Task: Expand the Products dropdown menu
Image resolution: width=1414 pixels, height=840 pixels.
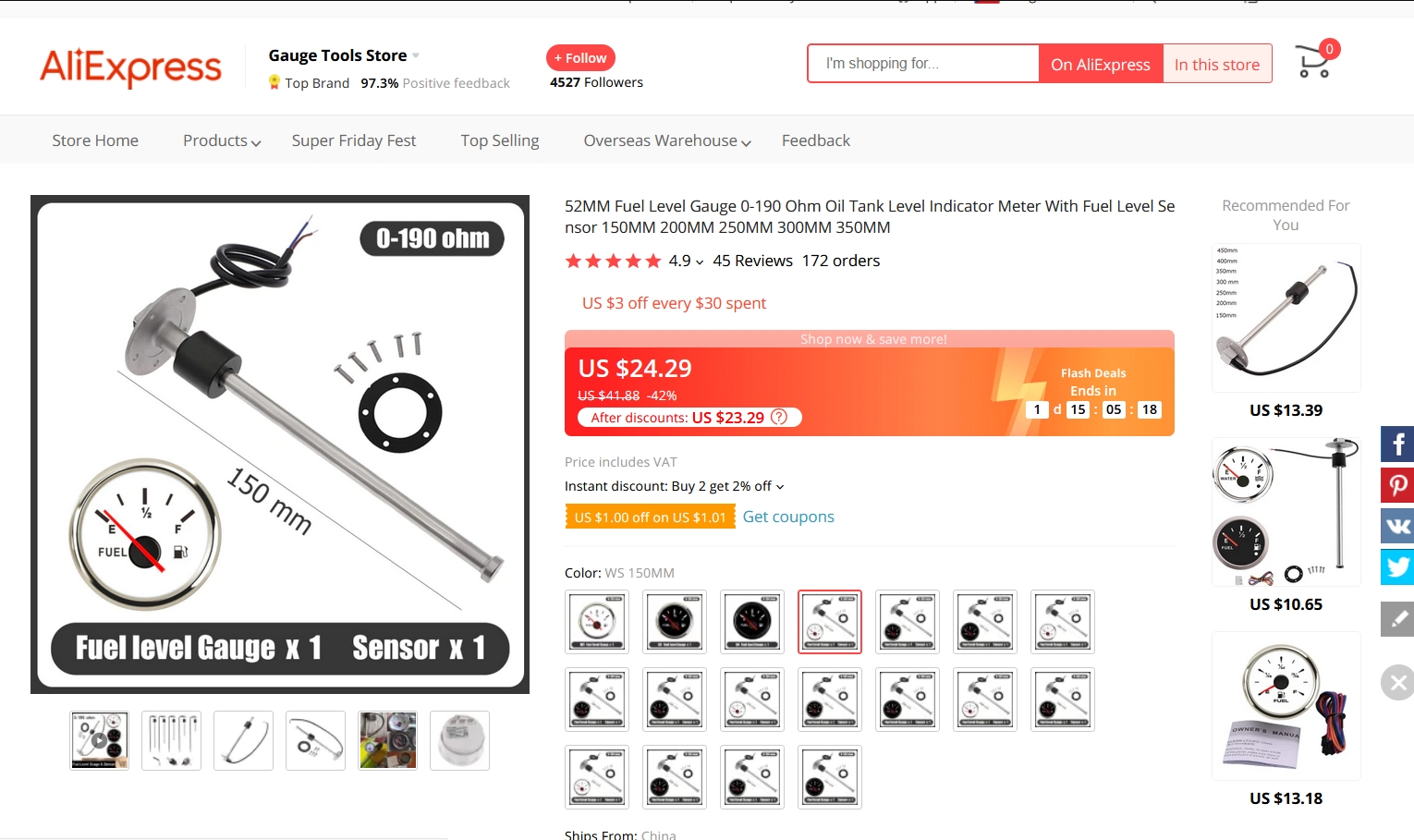Action: point(222,140)
